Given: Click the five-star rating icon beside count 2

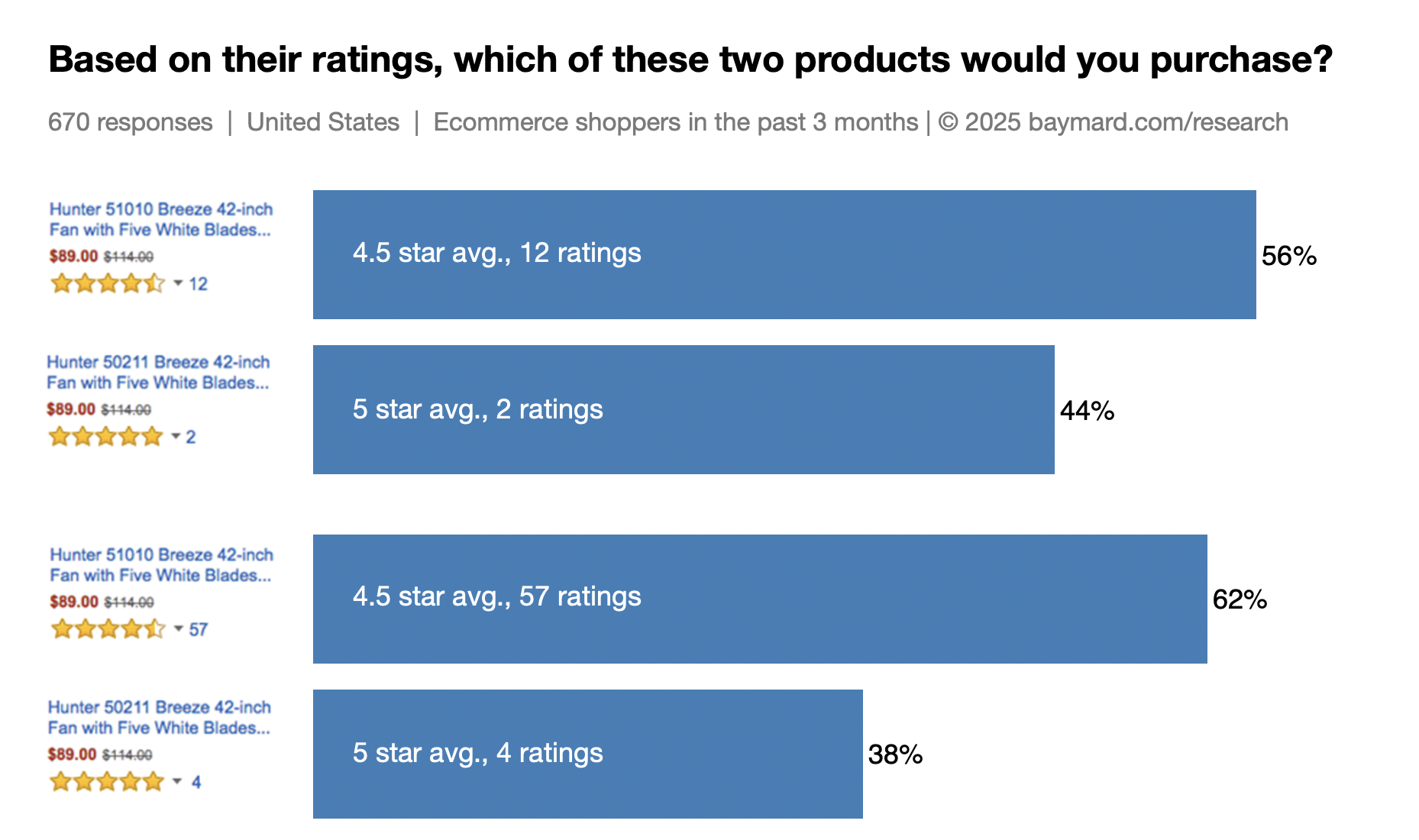Looking at the screenshot, I should (105, 437).
